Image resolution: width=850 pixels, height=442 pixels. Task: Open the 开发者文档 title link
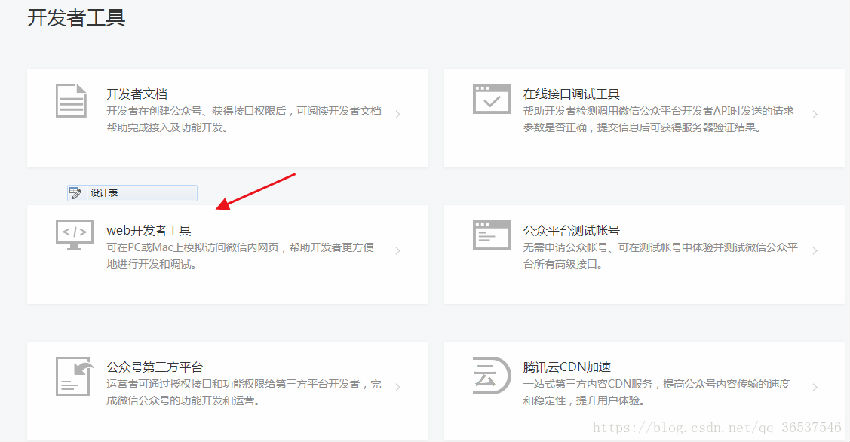pos(137,94)
